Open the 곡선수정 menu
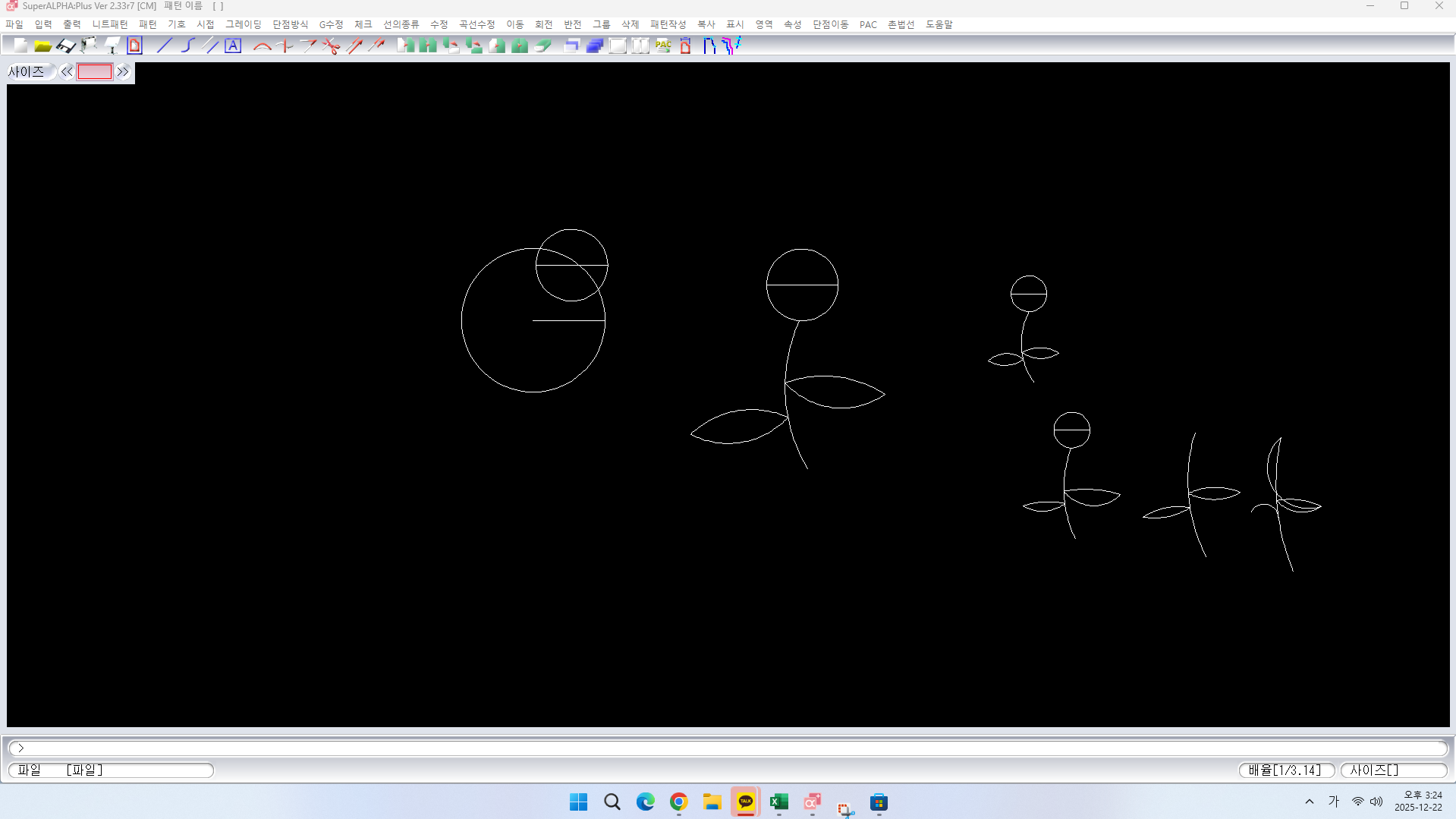The width and height of the screenshot is (1456, 819). coord(476,24)
